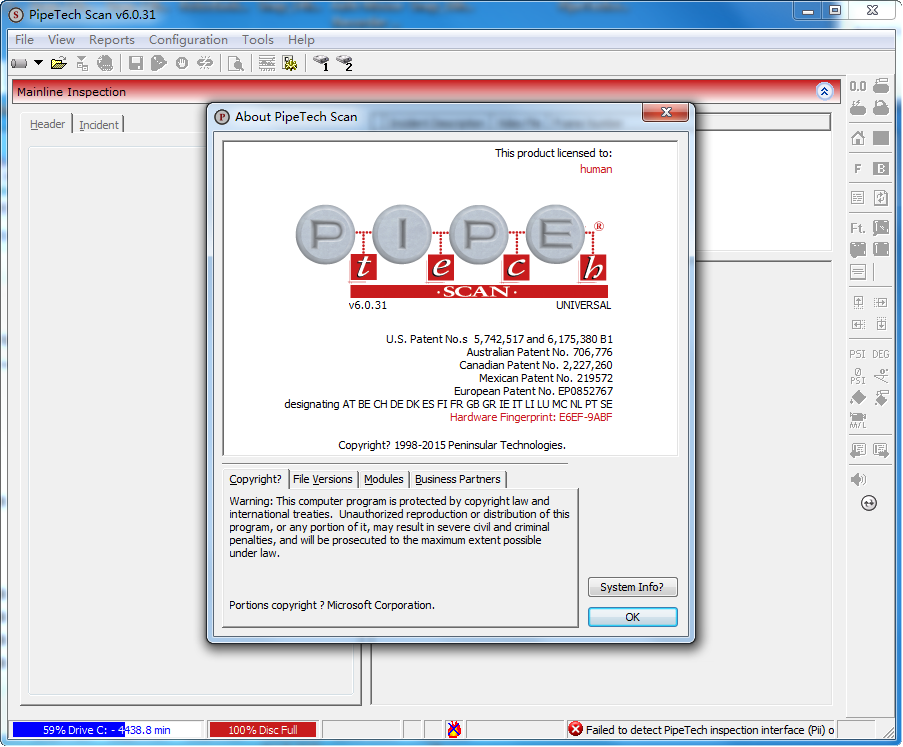Switch to the Modules tab
This screenshot has width=903, height=747.
pyautogui.click(x=384, y=479)
